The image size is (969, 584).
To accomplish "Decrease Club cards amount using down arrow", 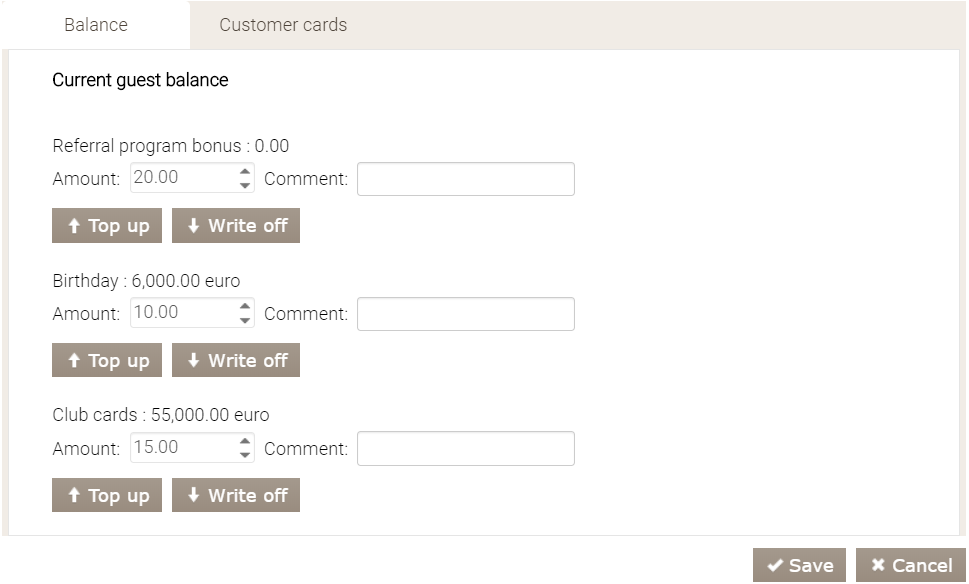I will pyautogui.click(x=245, y=455).
